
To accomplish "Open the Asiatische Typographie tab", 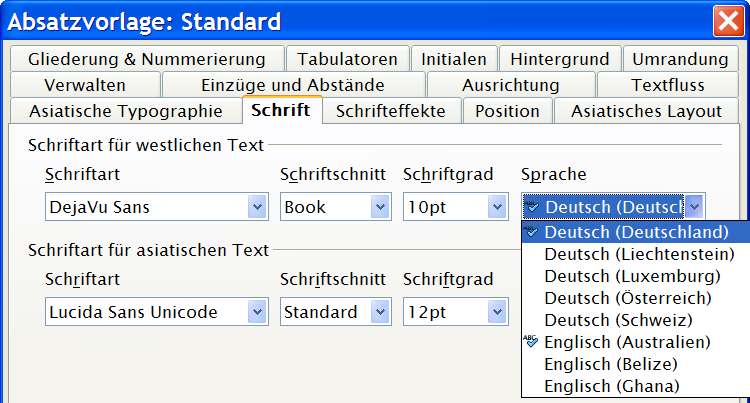I will (x=126, y=111).
